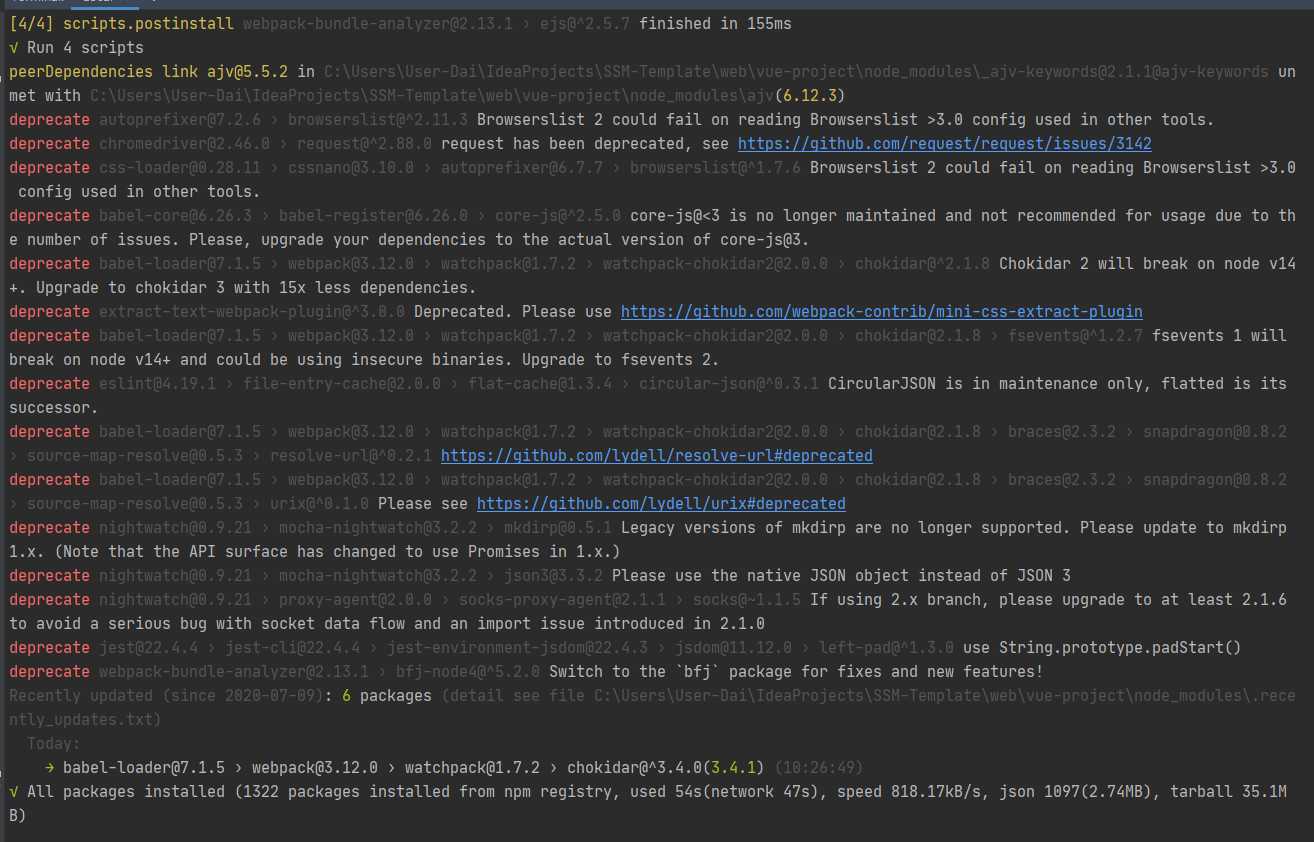Click 'bfj-node4@^5.2.0' package text

(x=468, y=672)
